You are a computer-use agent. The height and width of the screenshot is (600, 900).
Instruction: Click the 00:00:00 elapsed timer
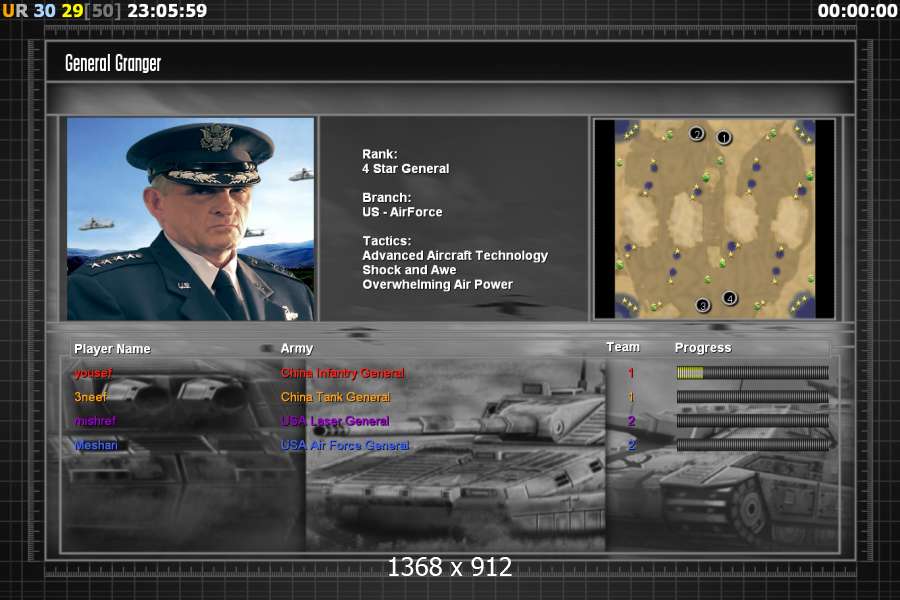[x=857, y=11]
